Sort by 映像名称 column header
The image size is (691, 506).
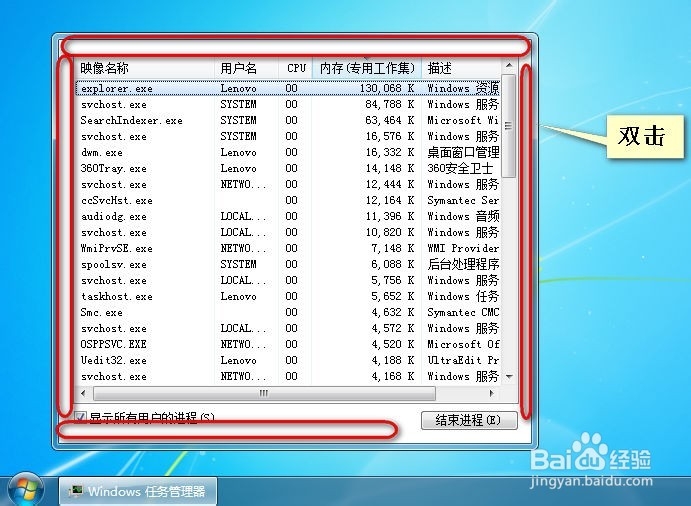[144, 68]
